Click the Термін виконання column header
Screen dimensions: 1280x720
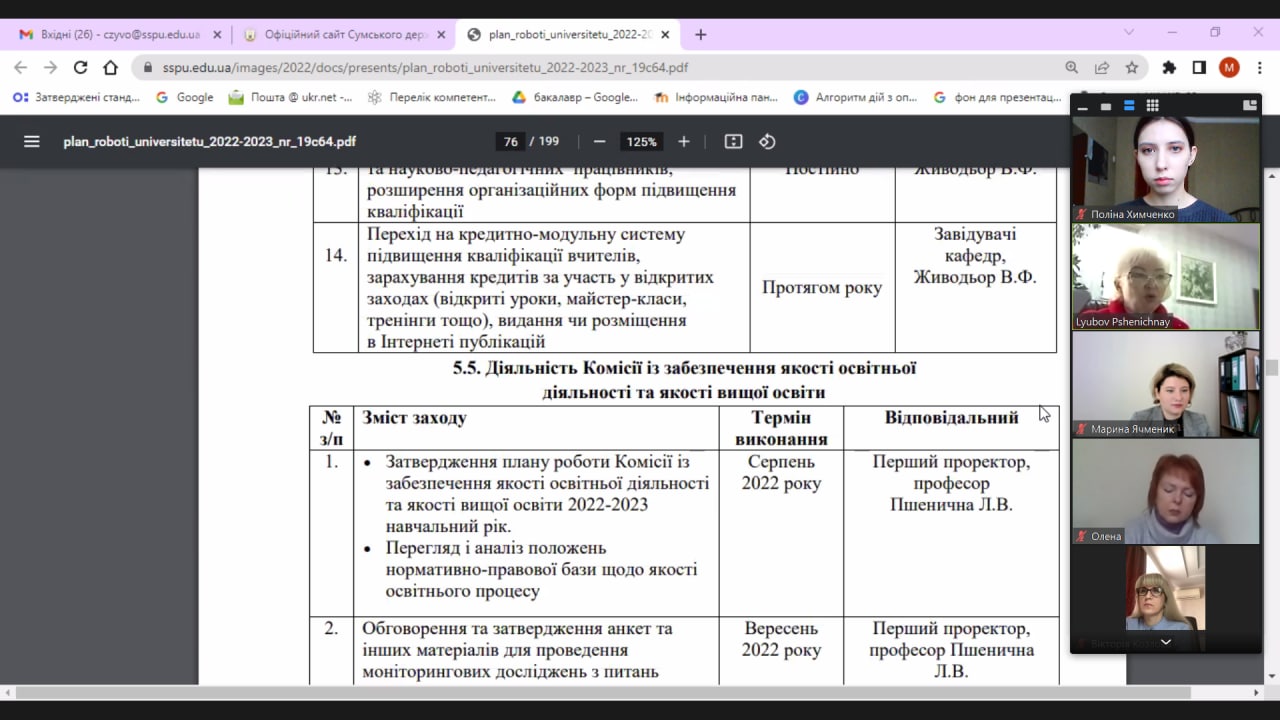(781, 428)
